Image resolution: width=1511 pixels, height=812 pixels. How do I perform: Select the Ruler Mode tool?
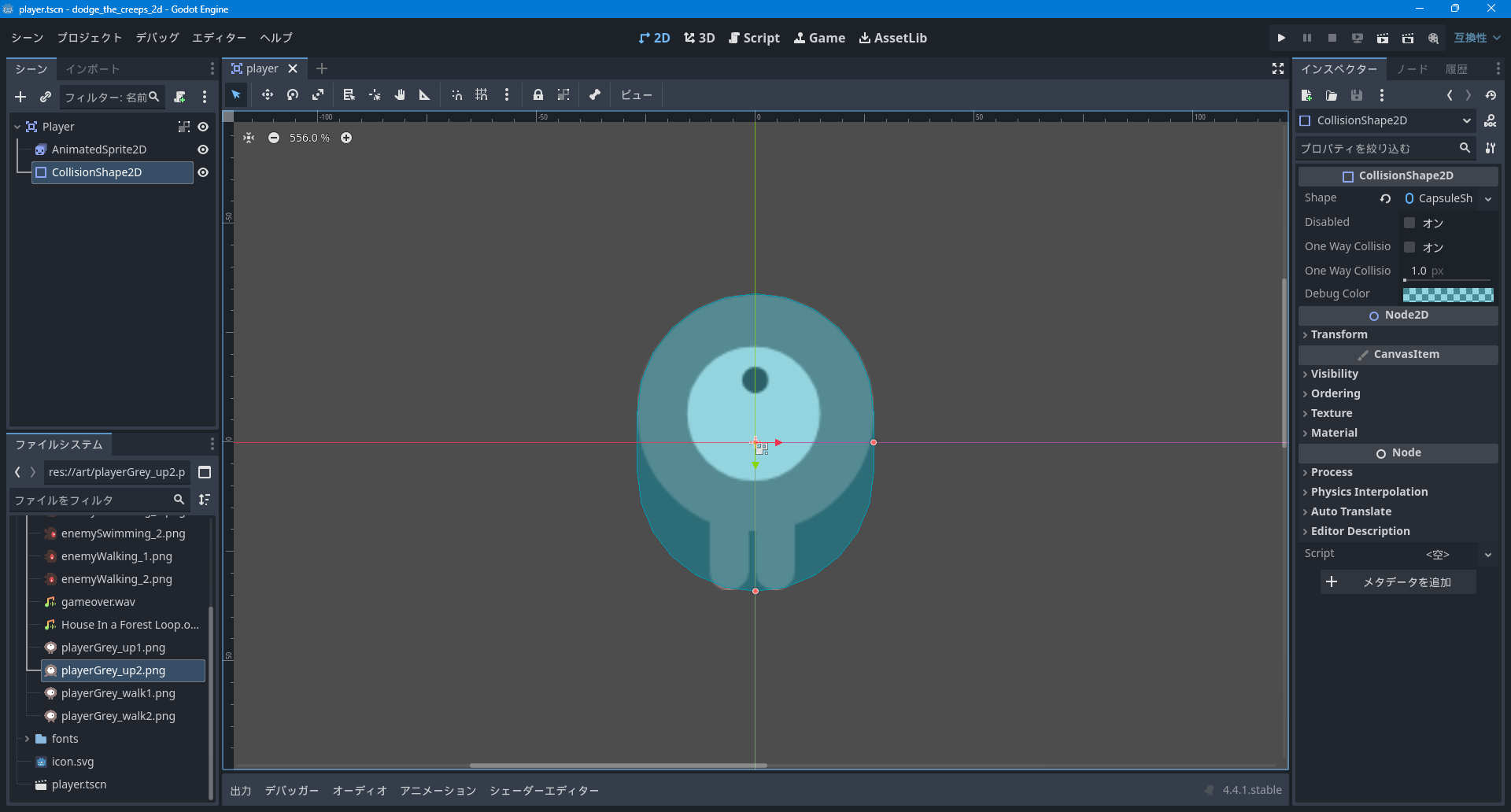pyautogui.click(x=425, y=95)
